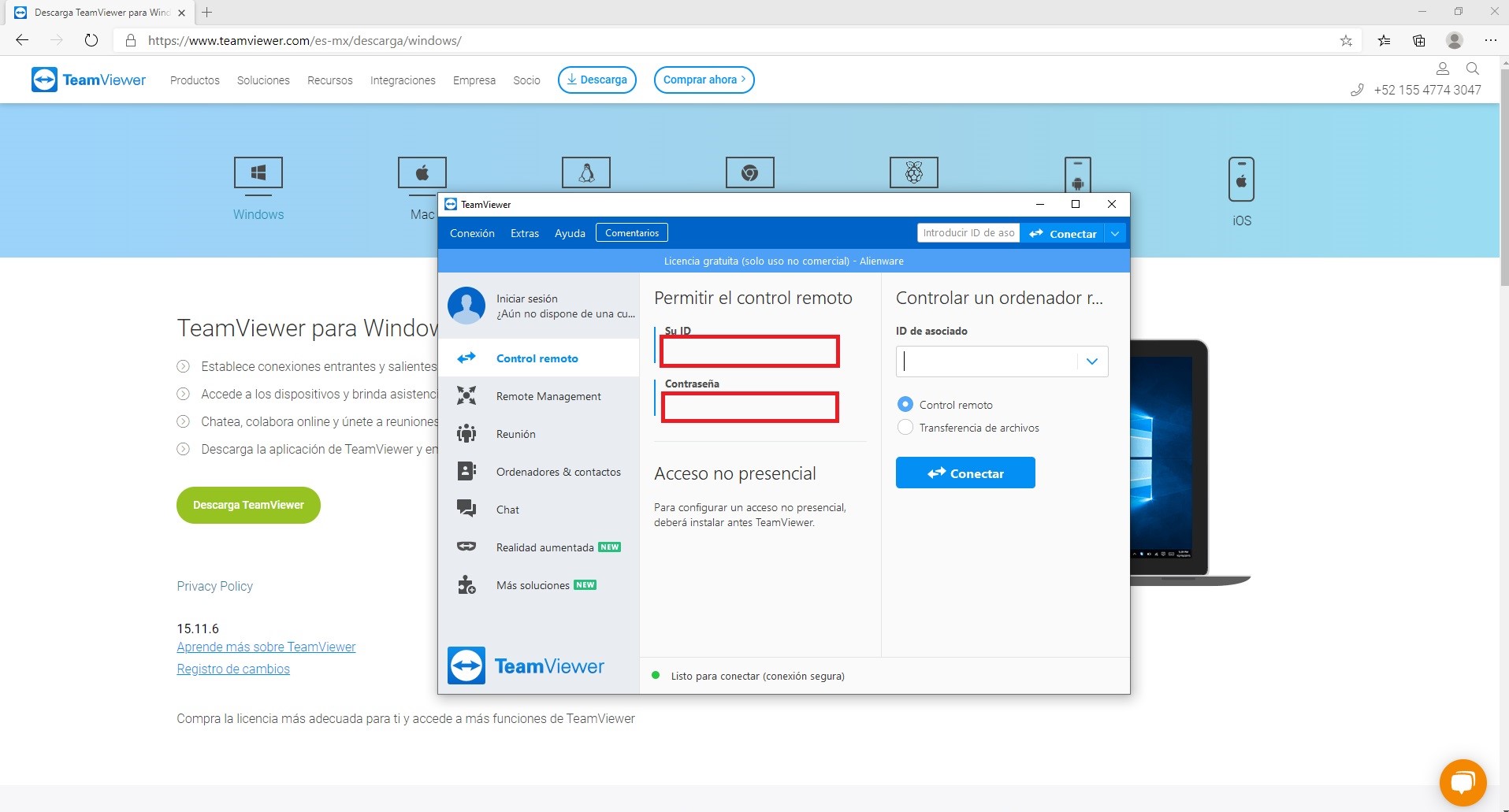Select the Chrome OS platform icon
1509x812 pixels.
[x=750, y=172]
